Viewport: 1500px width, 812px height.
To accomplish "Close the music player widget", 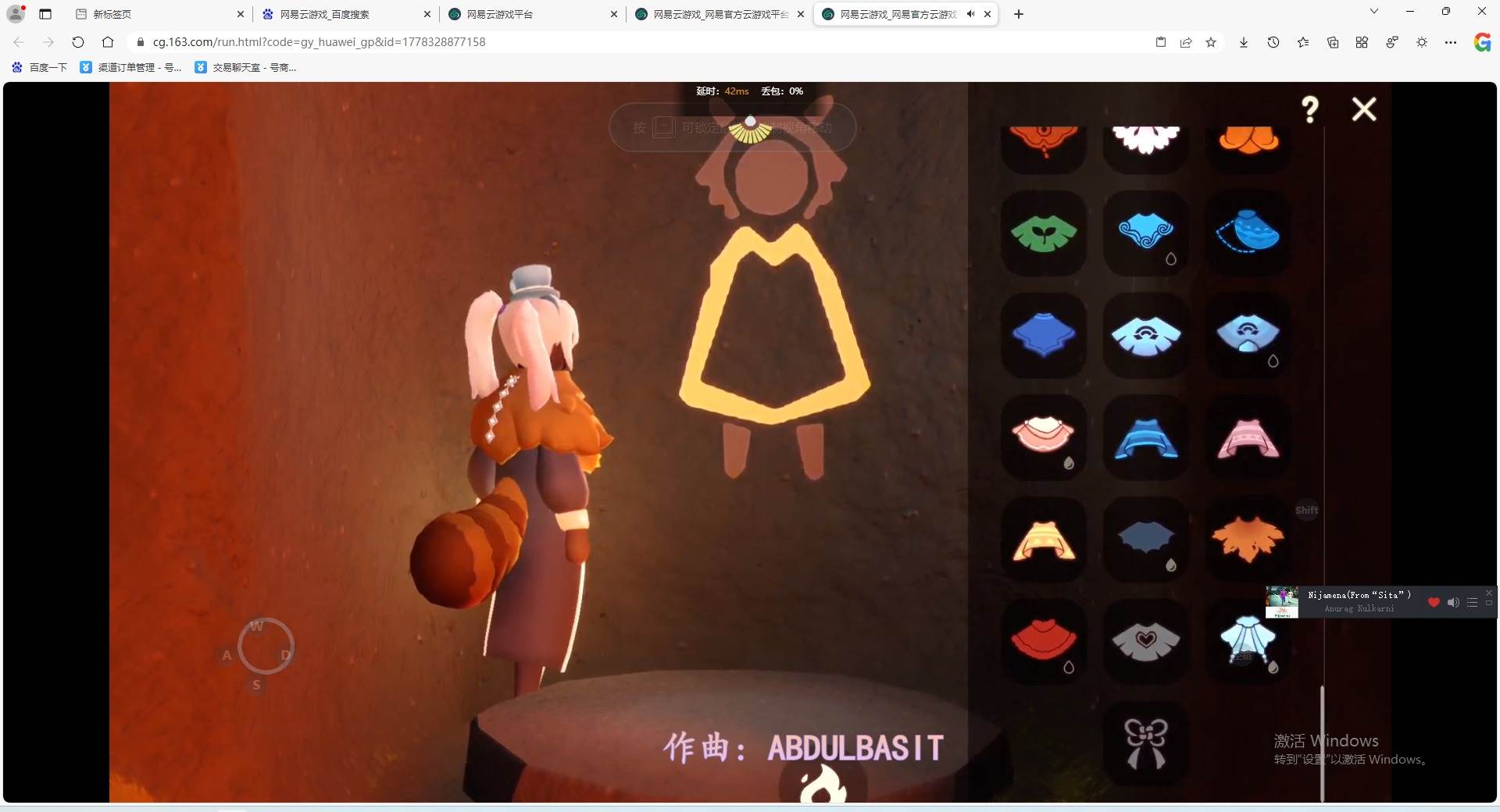I will pos(1489,593).
